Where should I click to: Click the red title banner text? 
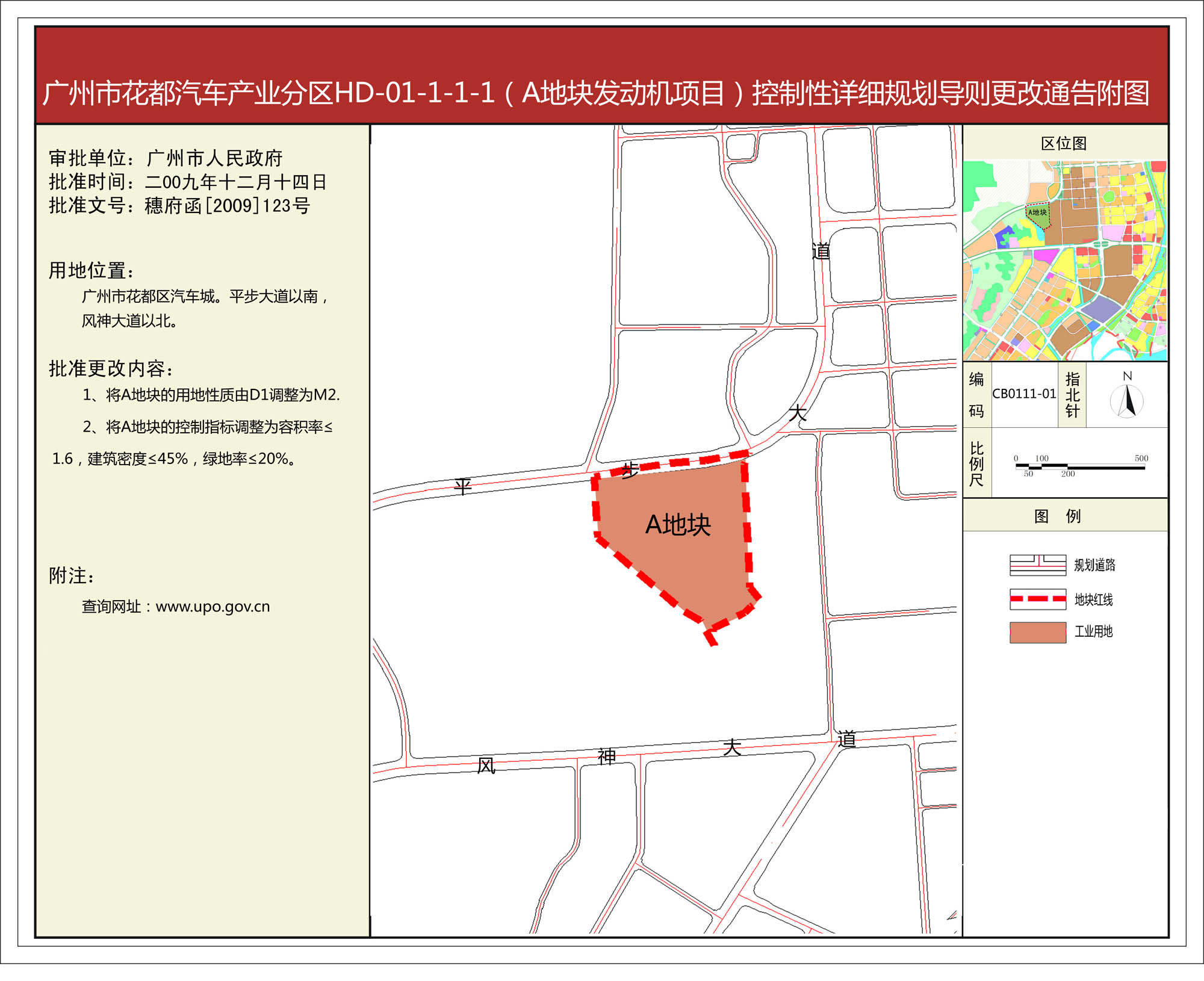click(x=596, y=93)
